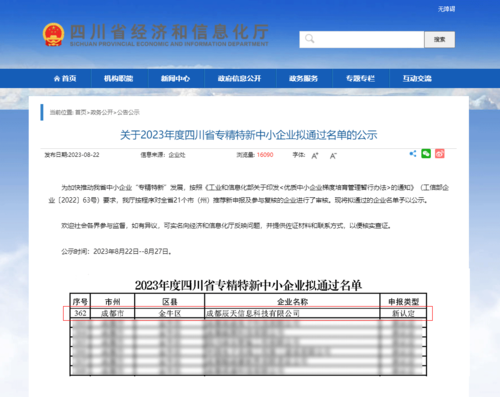Click the 公示时间 date line

(x=117, y=251)
